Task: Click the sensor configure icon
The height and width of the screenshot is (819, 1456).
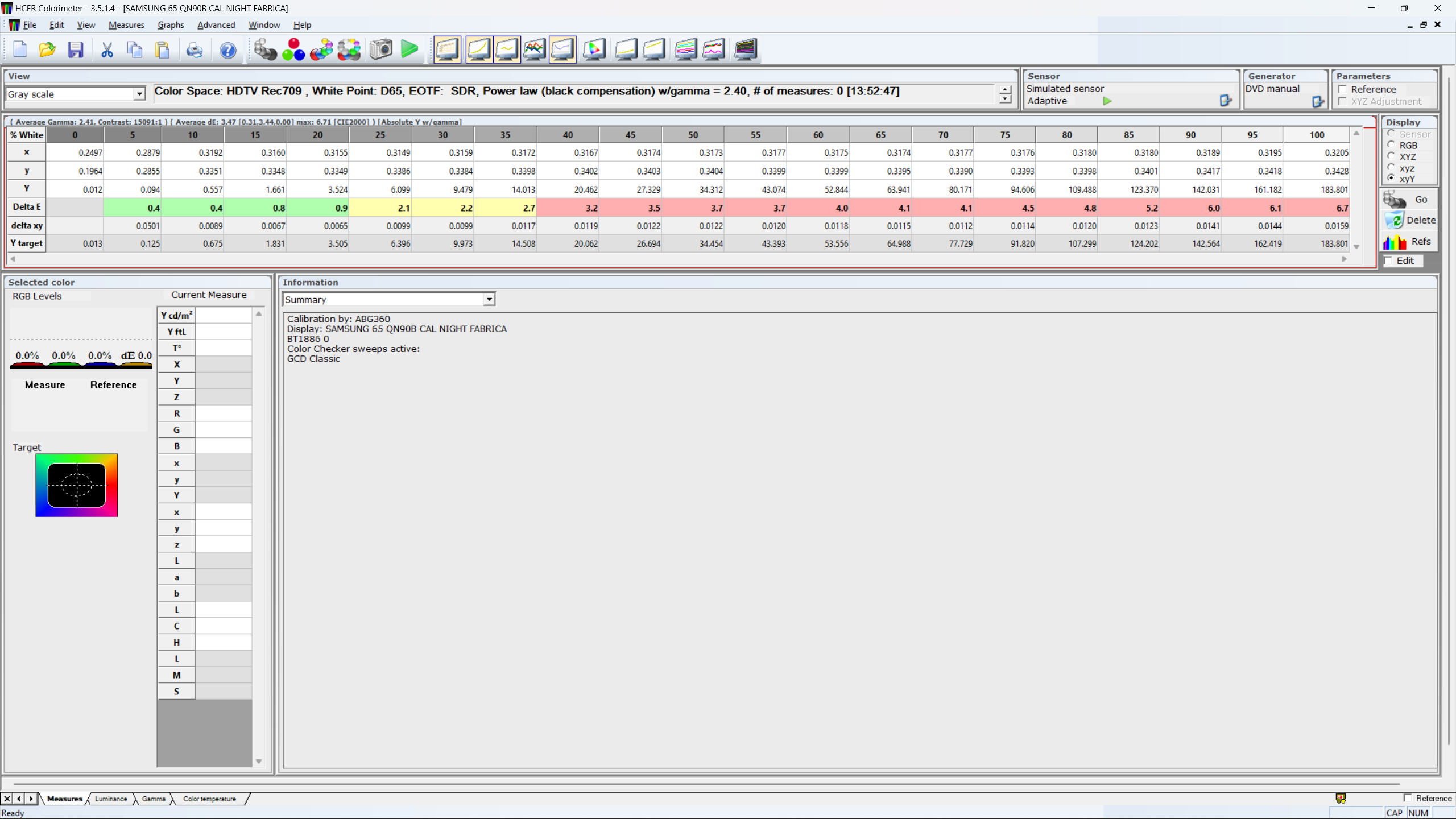Action: pos(1226,101)
